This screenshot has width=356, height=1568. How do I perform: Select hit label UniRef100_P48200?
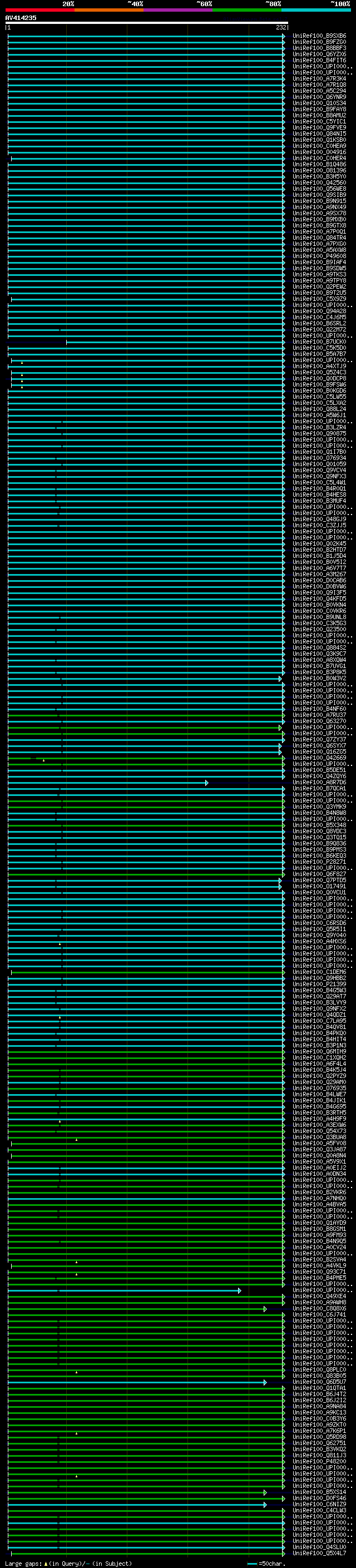click(x=319, y=1461)
